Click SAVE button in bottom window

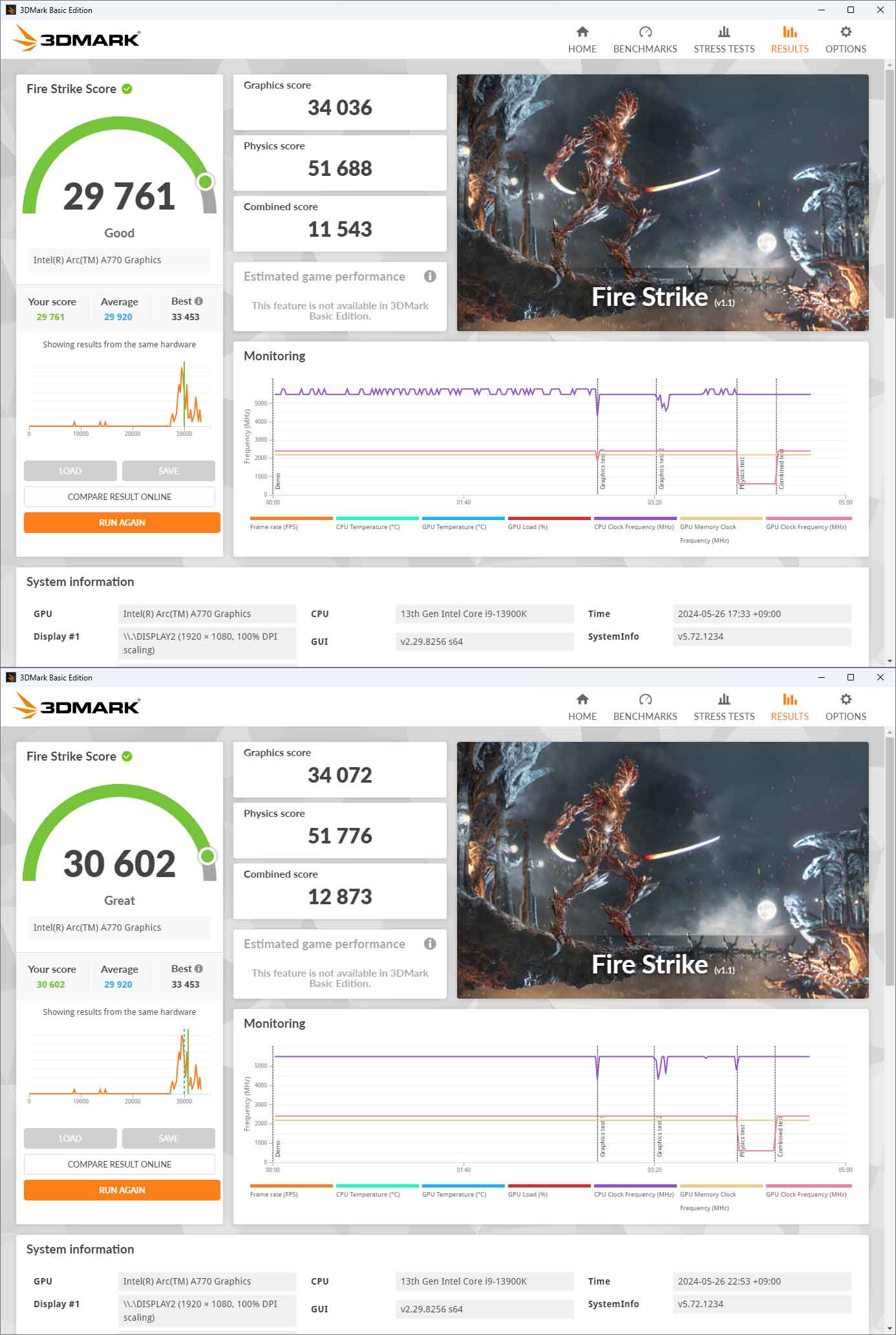coord(169,1138)
